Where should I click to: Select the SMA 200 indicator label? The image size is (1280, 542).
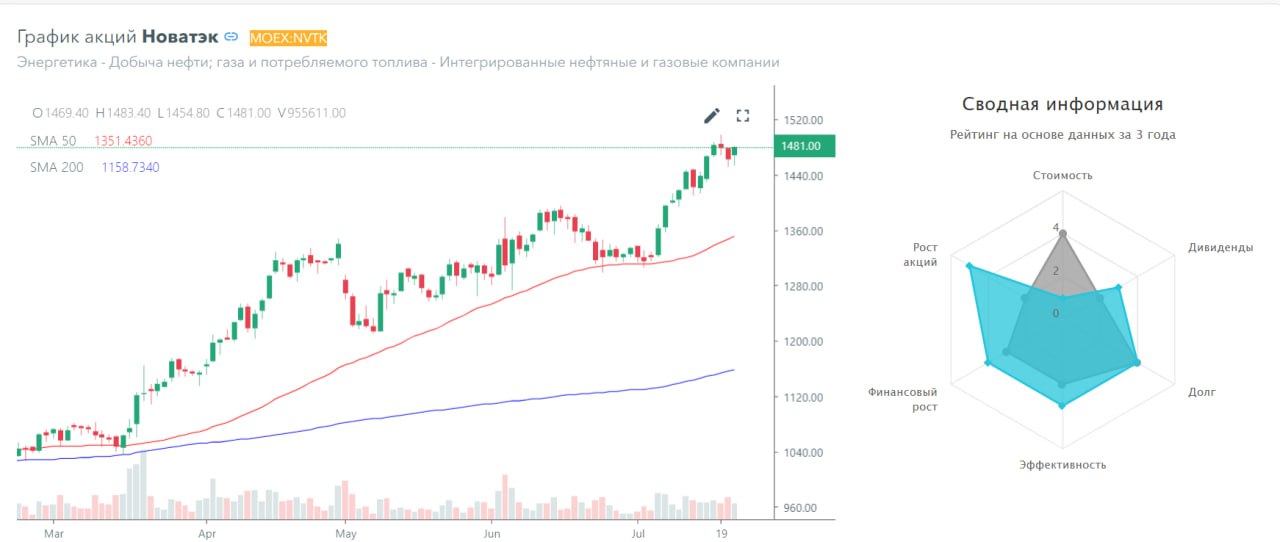pyautogui.click(x=57, y=167)
